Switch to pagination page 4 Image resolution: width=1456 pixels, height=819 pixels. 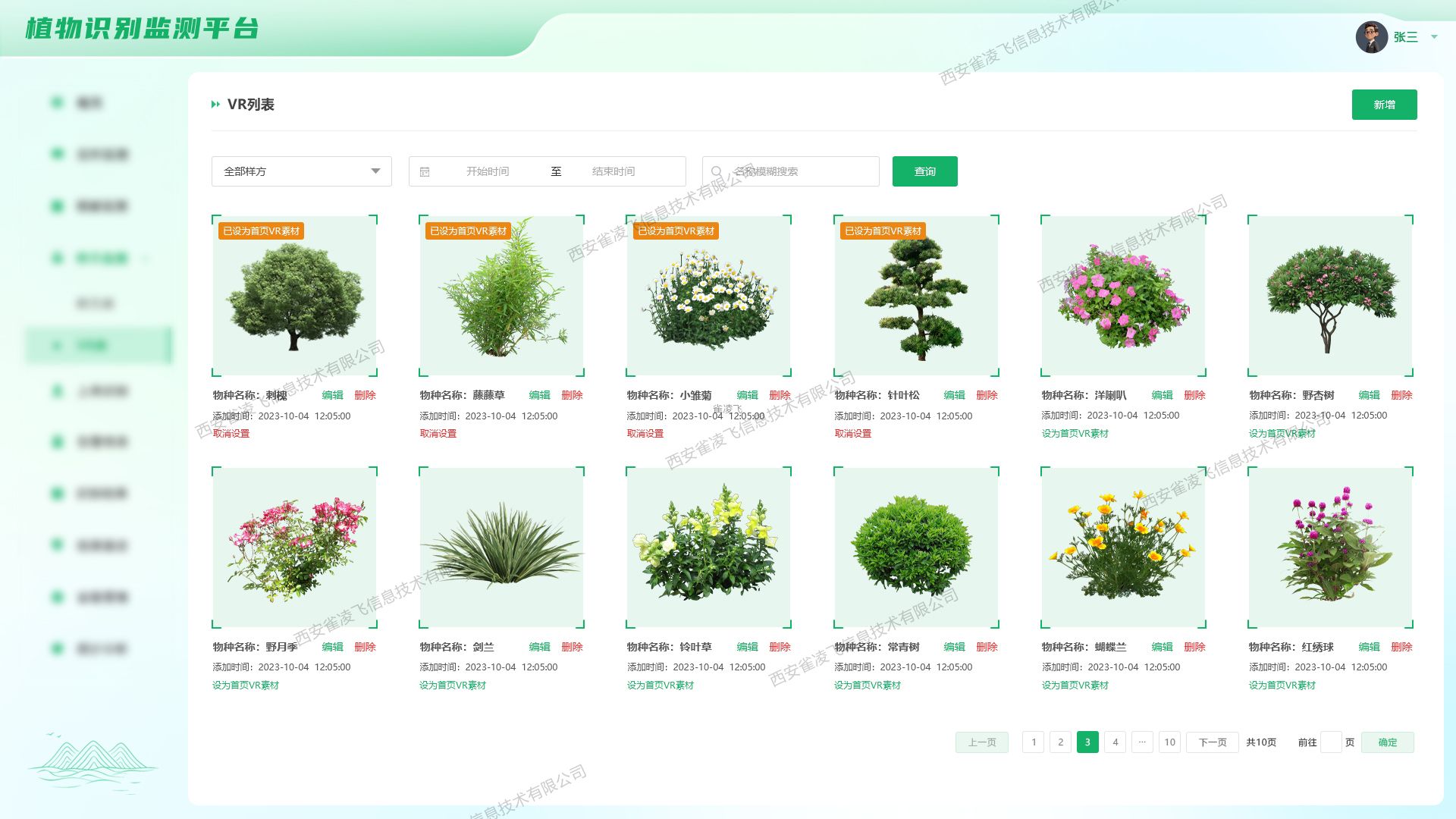[x=1115, y=742]
